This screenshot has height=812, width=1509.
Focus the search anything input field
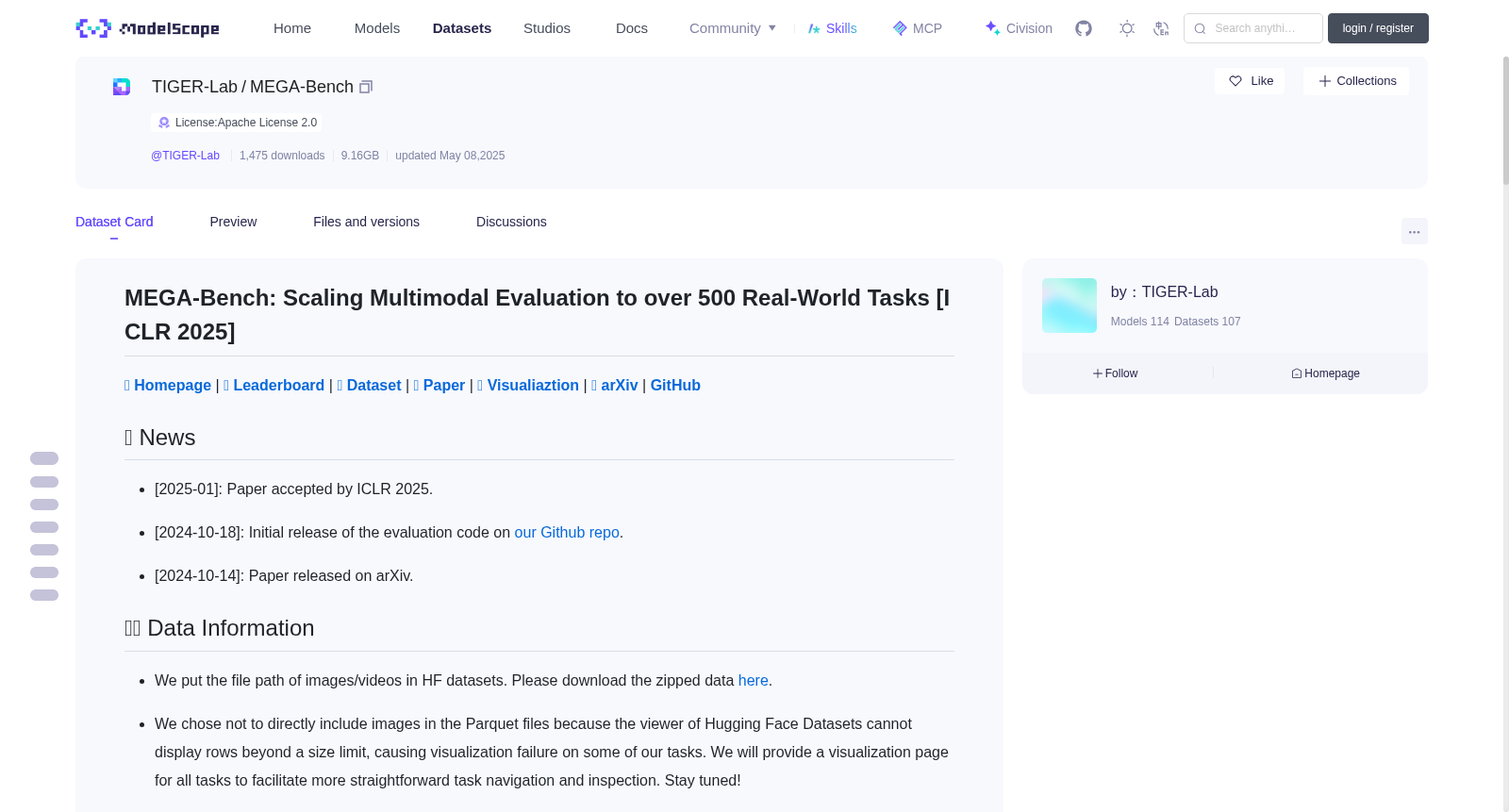click(1253, 28)
